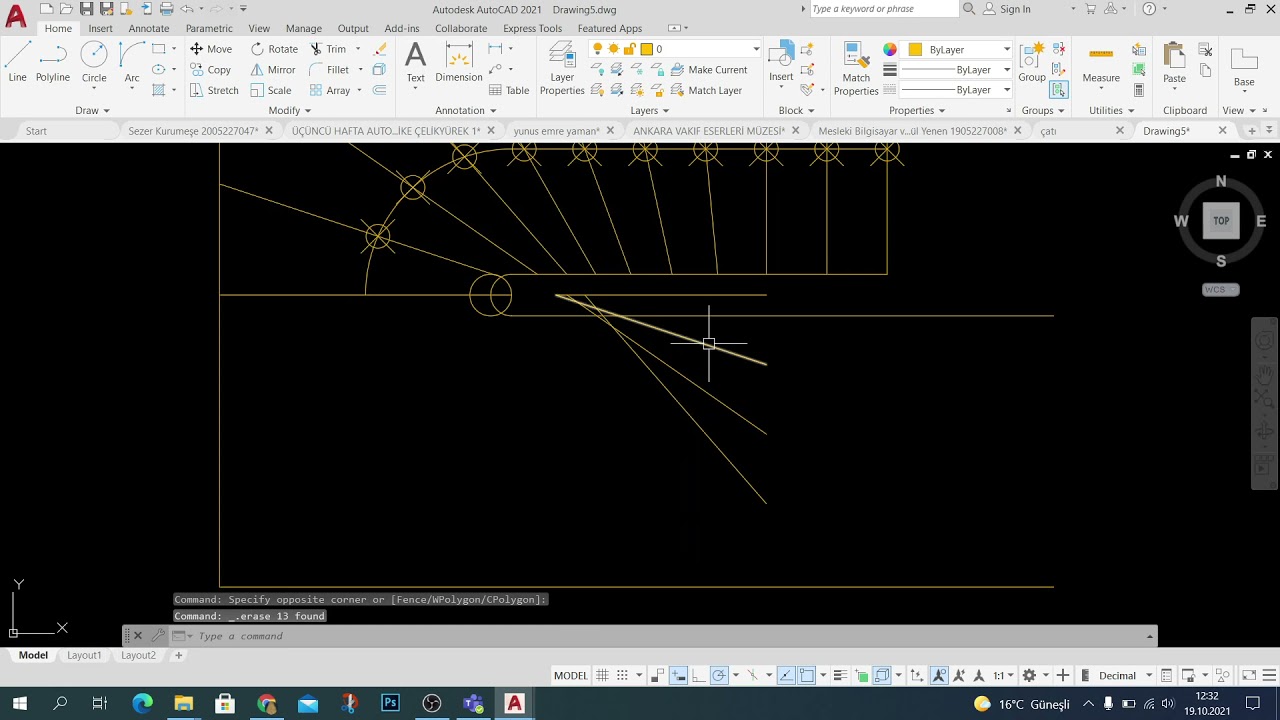Click the Copy command in Modify panel
This screenshot has height=720, width=1280.
[x=211, y=70]
